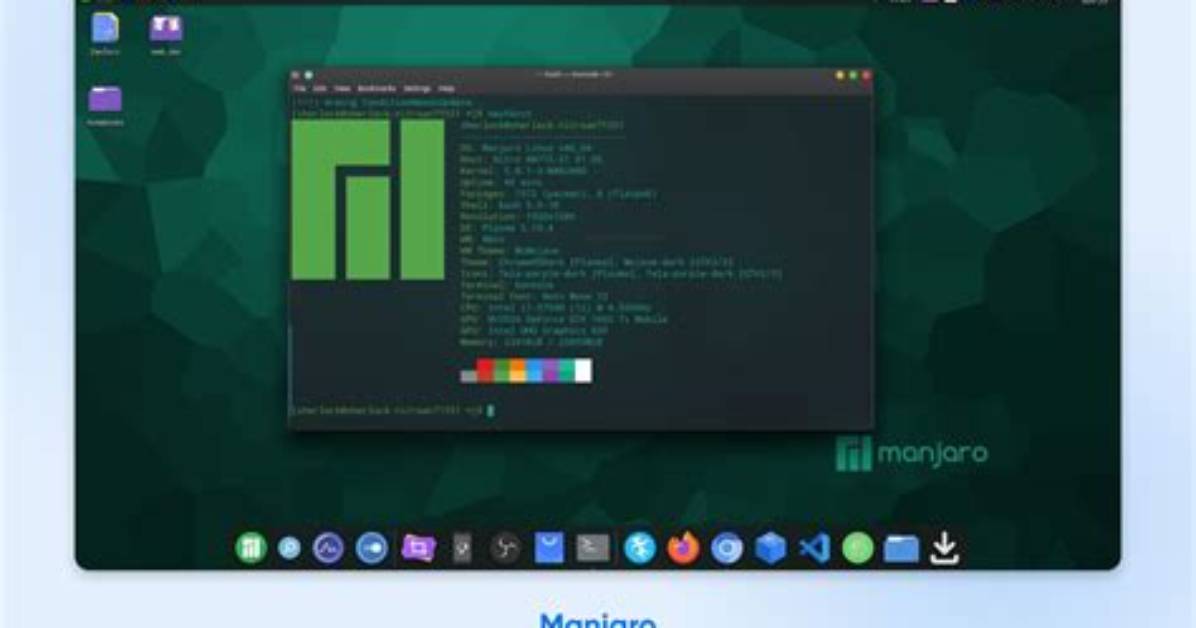
Task: Pin Konsole window using titlebar pin icon
Action: click(309, 75)
